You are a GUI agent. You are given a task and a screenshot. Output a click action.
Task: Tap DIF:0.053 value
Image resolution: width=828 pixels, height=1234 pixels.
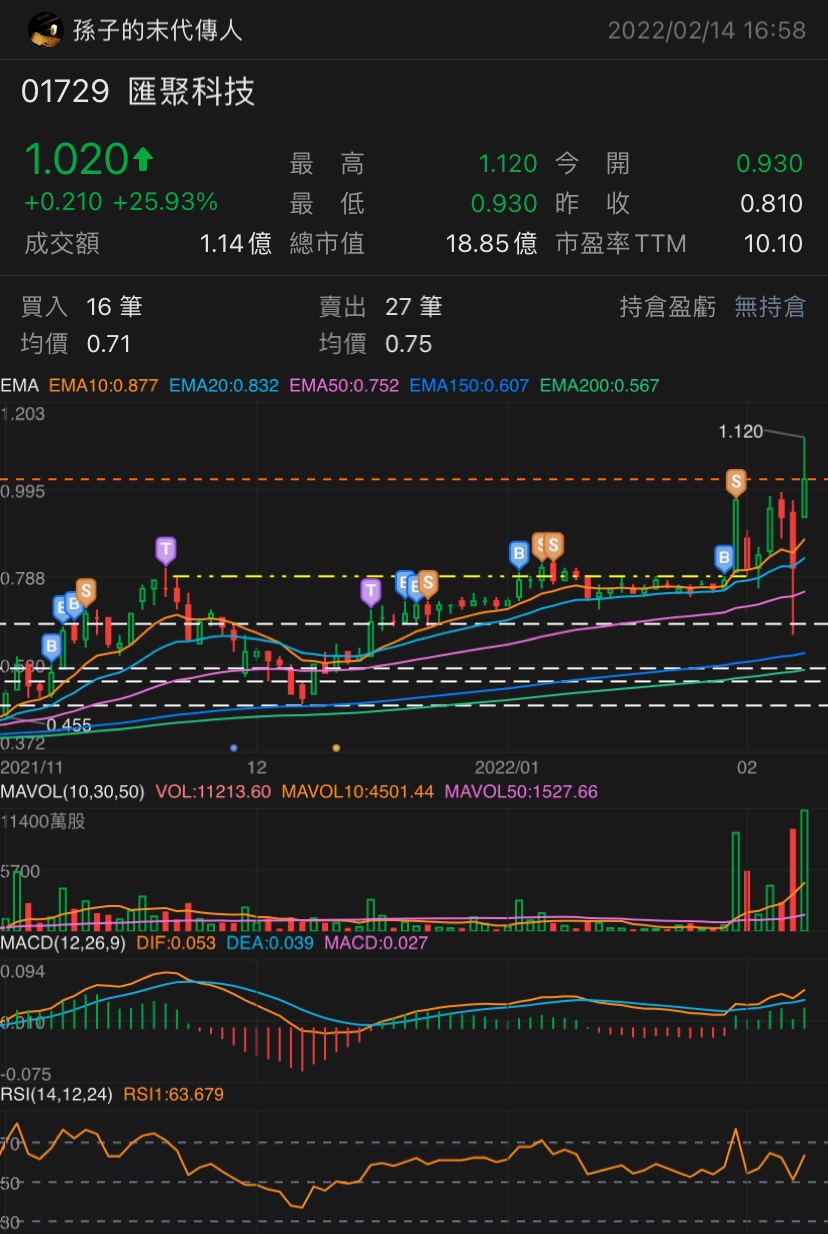[176, 943]
